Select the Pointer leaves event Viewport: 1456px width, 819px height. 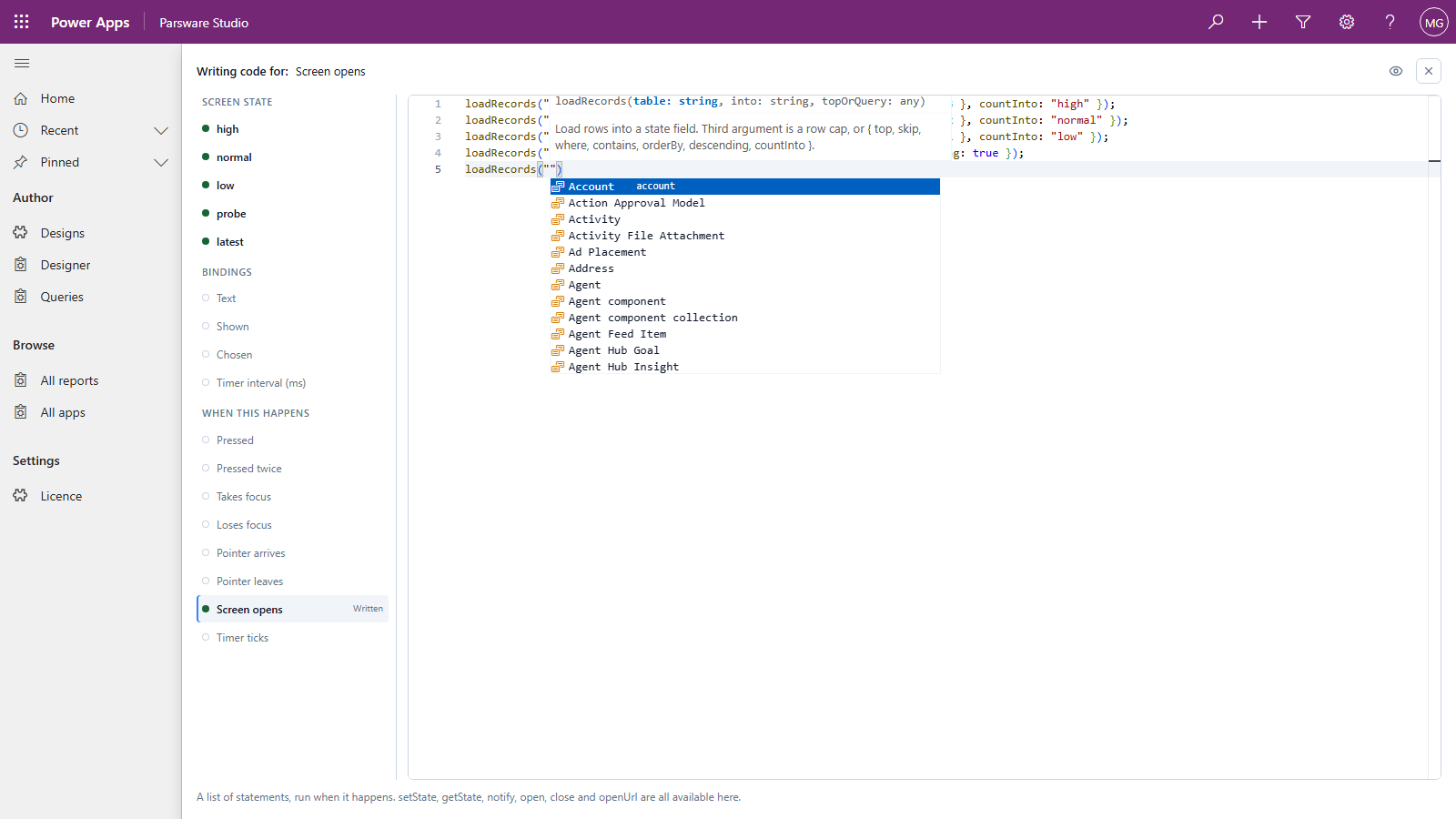[292, 581]
